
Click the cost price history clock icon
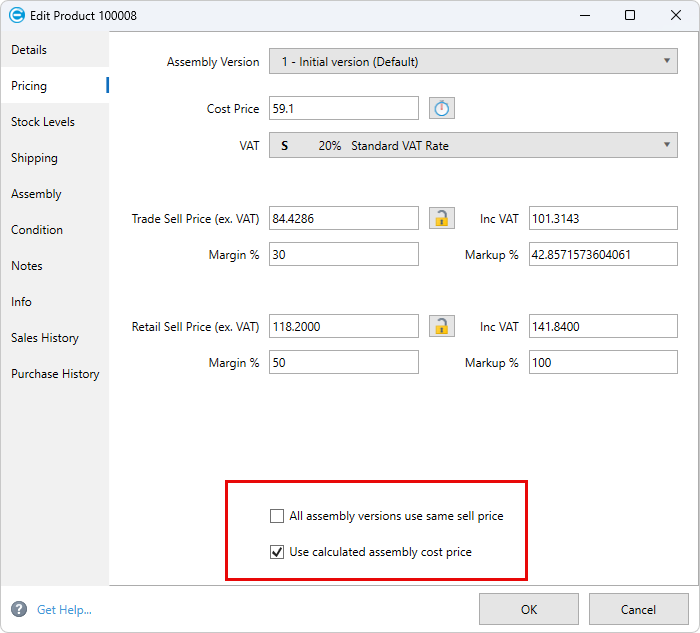pyautogui.click(x=441, y=108)
